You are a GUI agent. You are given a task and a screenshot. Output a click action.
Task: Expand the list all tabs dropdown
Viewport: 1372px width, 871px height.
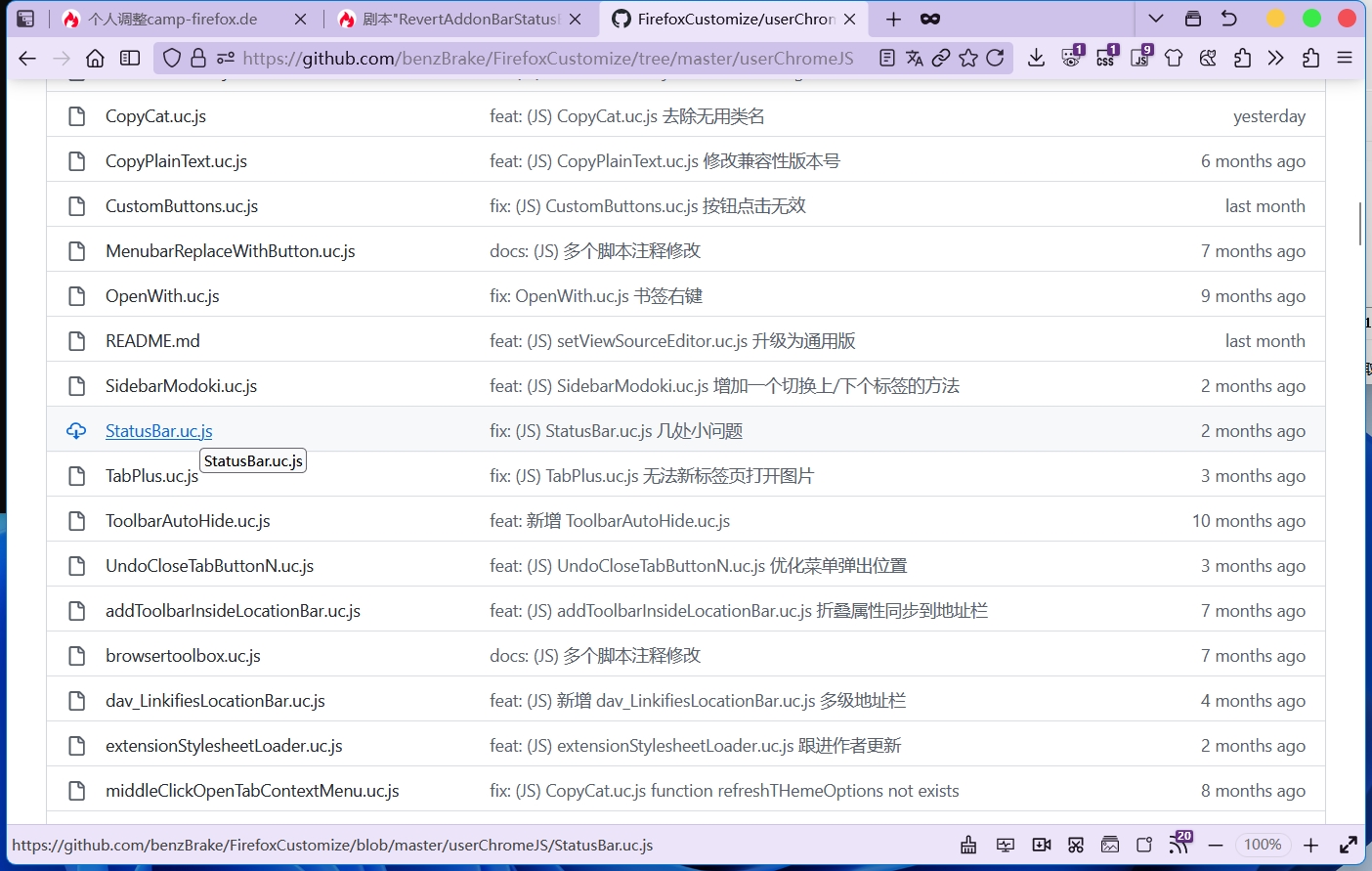[x=1156, y=19]
